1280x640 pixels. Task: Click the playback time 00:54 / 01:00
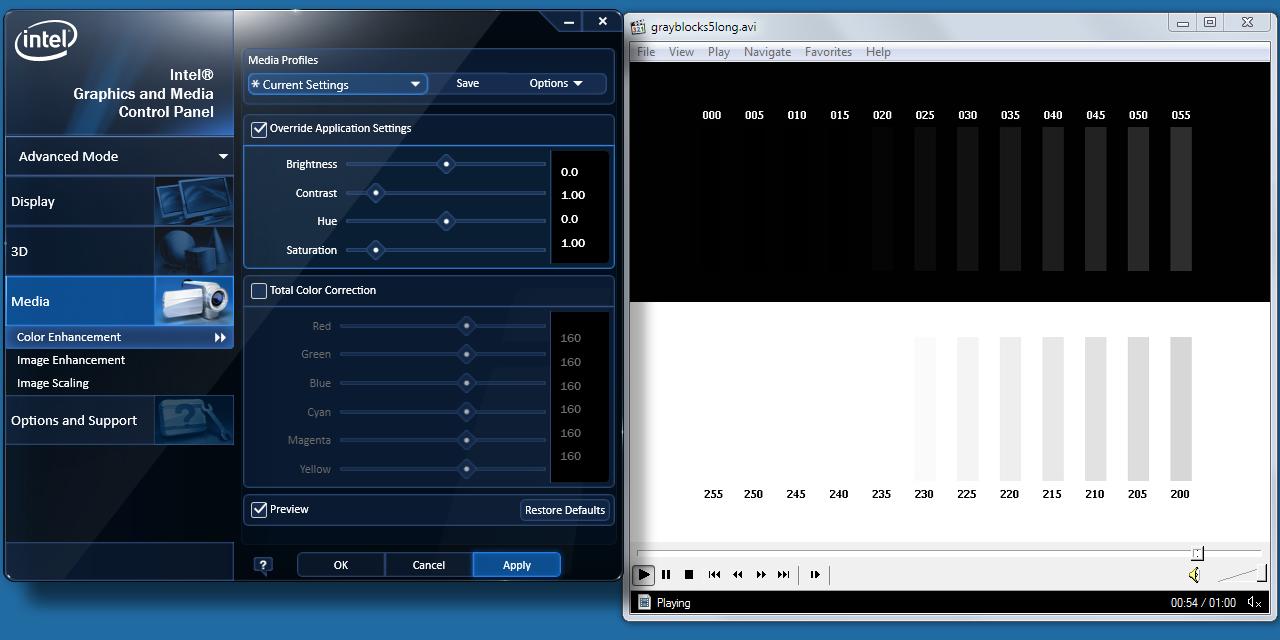click(x=1203, y=602)
